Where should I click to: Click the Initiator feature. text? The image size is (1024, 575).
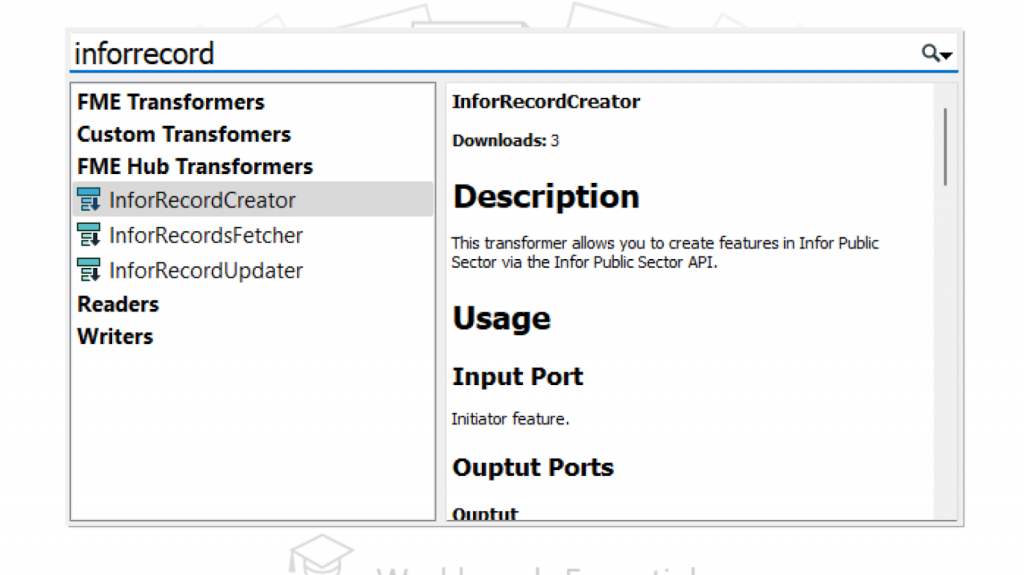(510, 419)
